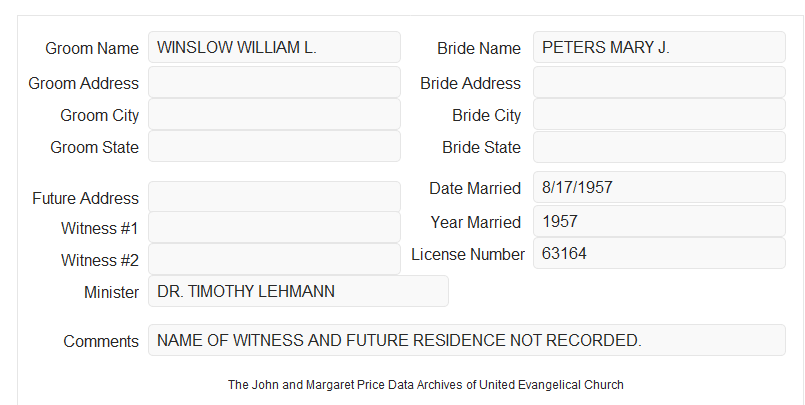Click the Minister field with DR. TIMOTHY LEHMANN

coord(298,291)
